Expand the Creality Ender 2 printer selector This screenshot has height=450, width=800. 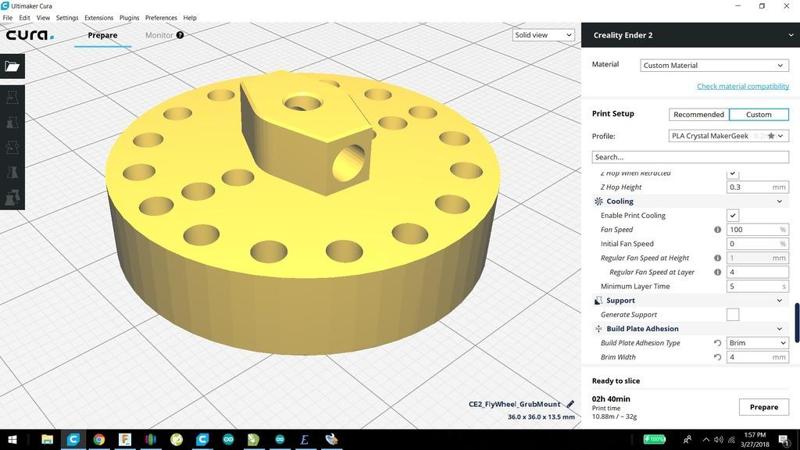pyautogui.click(x=690, y=35)
